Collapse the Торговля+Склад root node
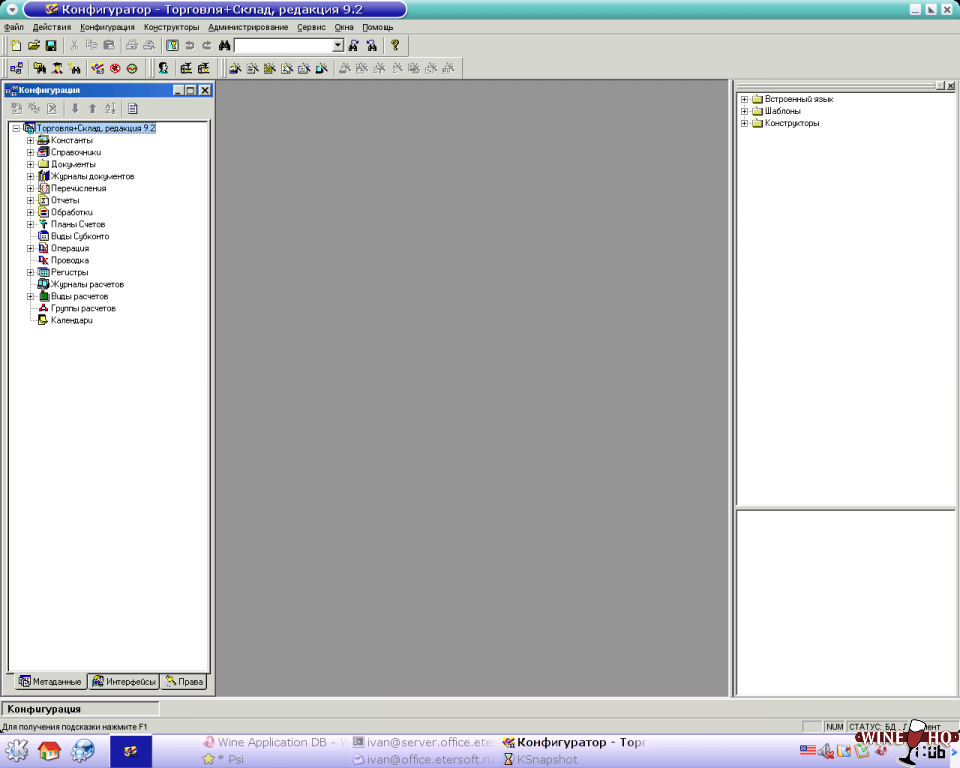 pos(17,129)
